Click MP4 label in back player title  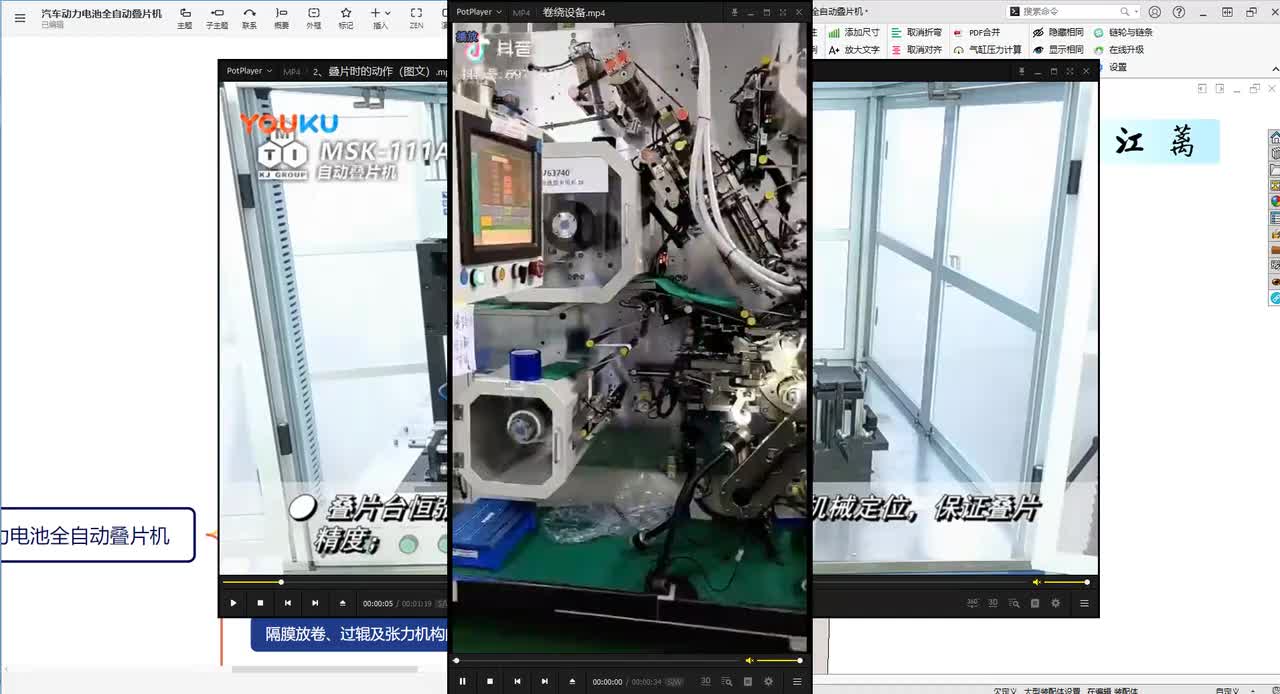tap(292, 71)
